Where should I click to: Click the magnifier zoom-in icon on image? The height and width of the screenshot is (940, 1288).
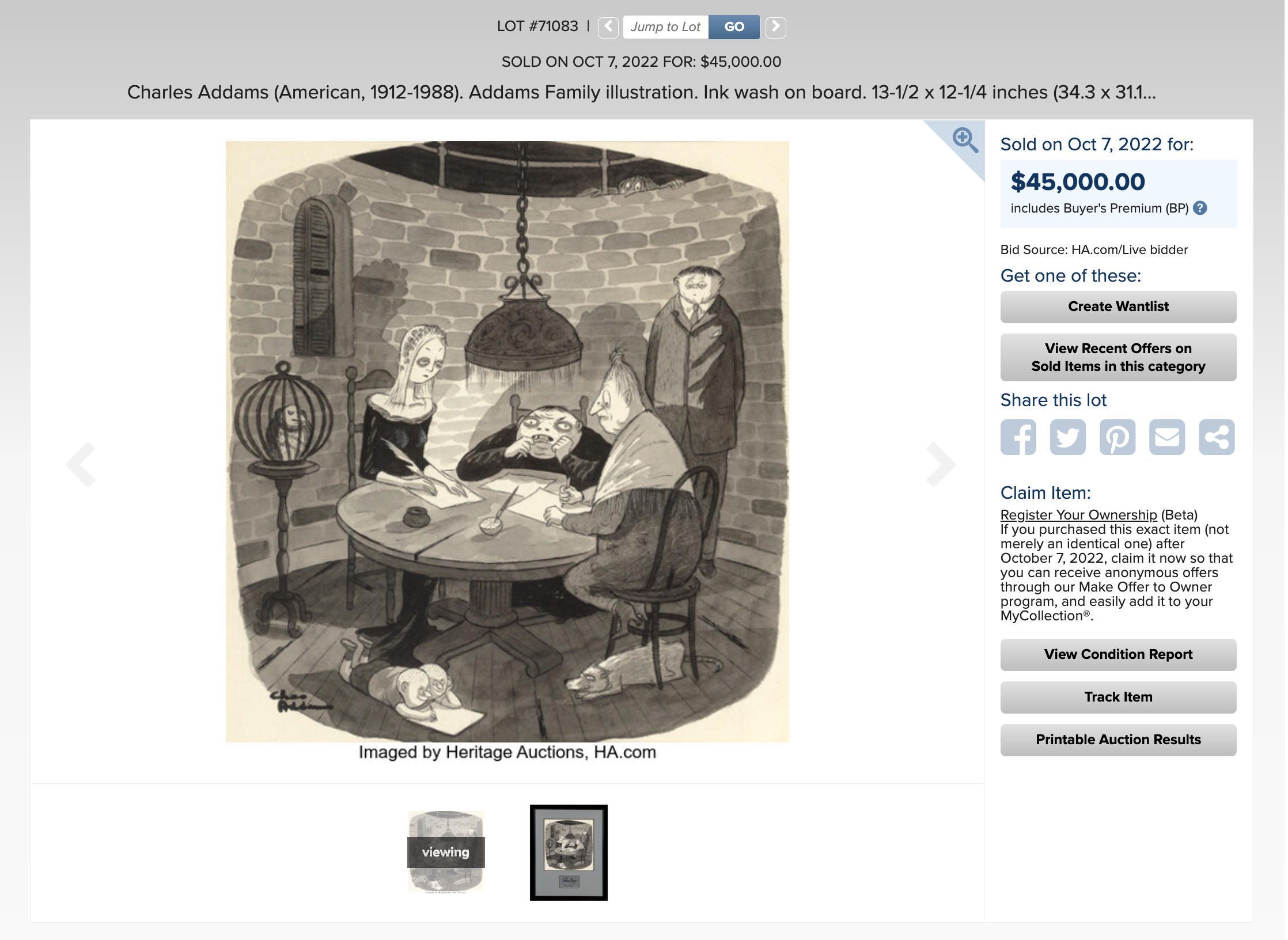click(x=965, y=140)
